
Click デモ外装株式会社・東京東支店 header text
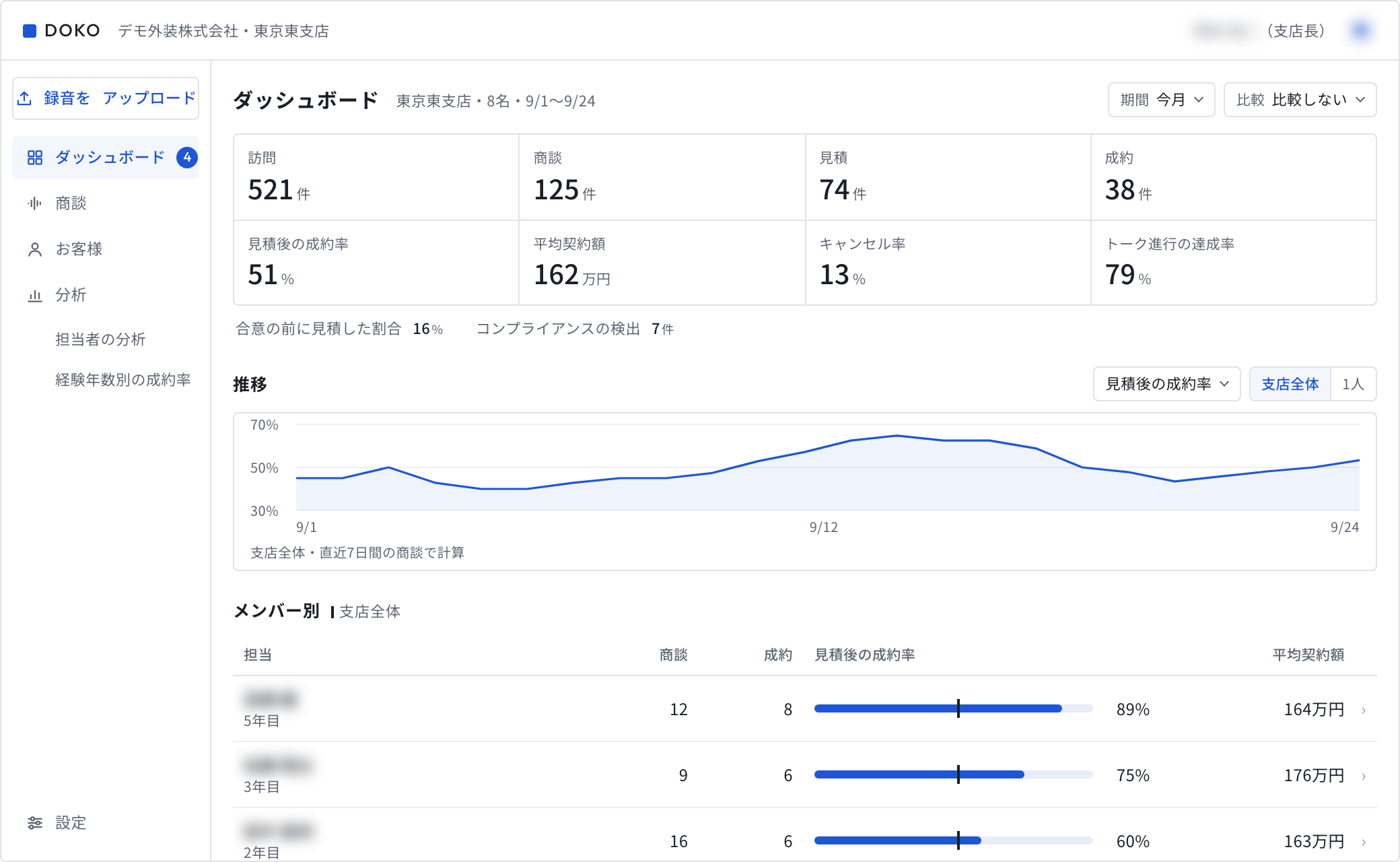(223, 31)
